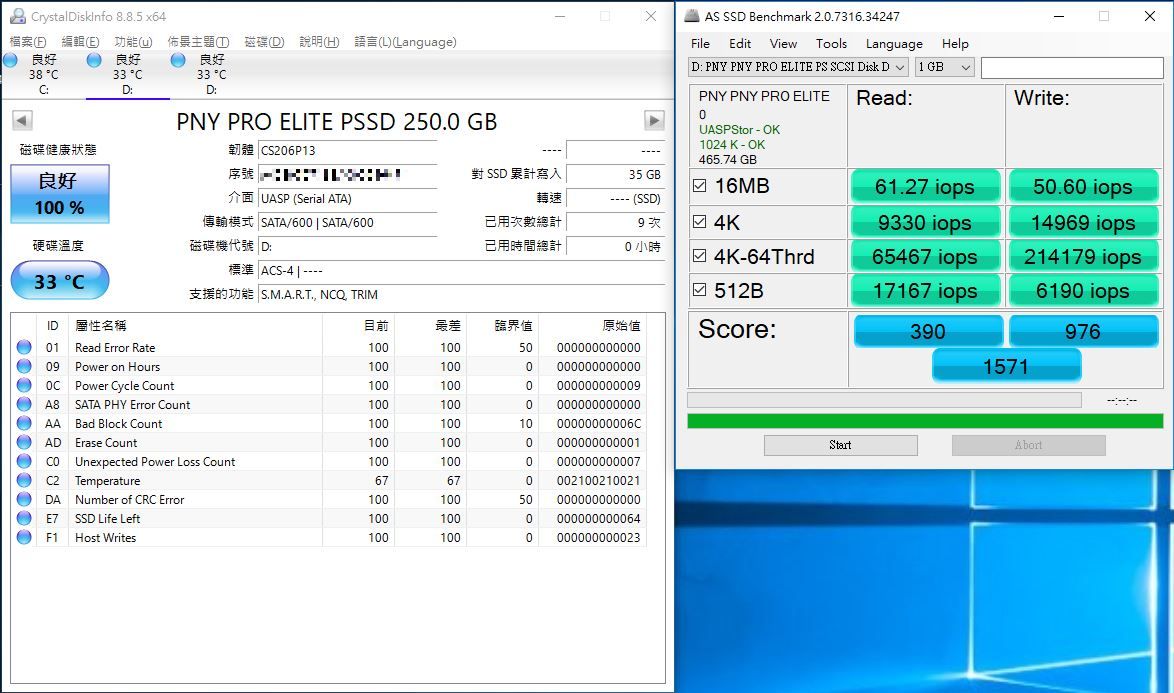Click the 33 °C temperature button
The width and height of the screenshot is (1174, 693).
[x=60, y=281]
